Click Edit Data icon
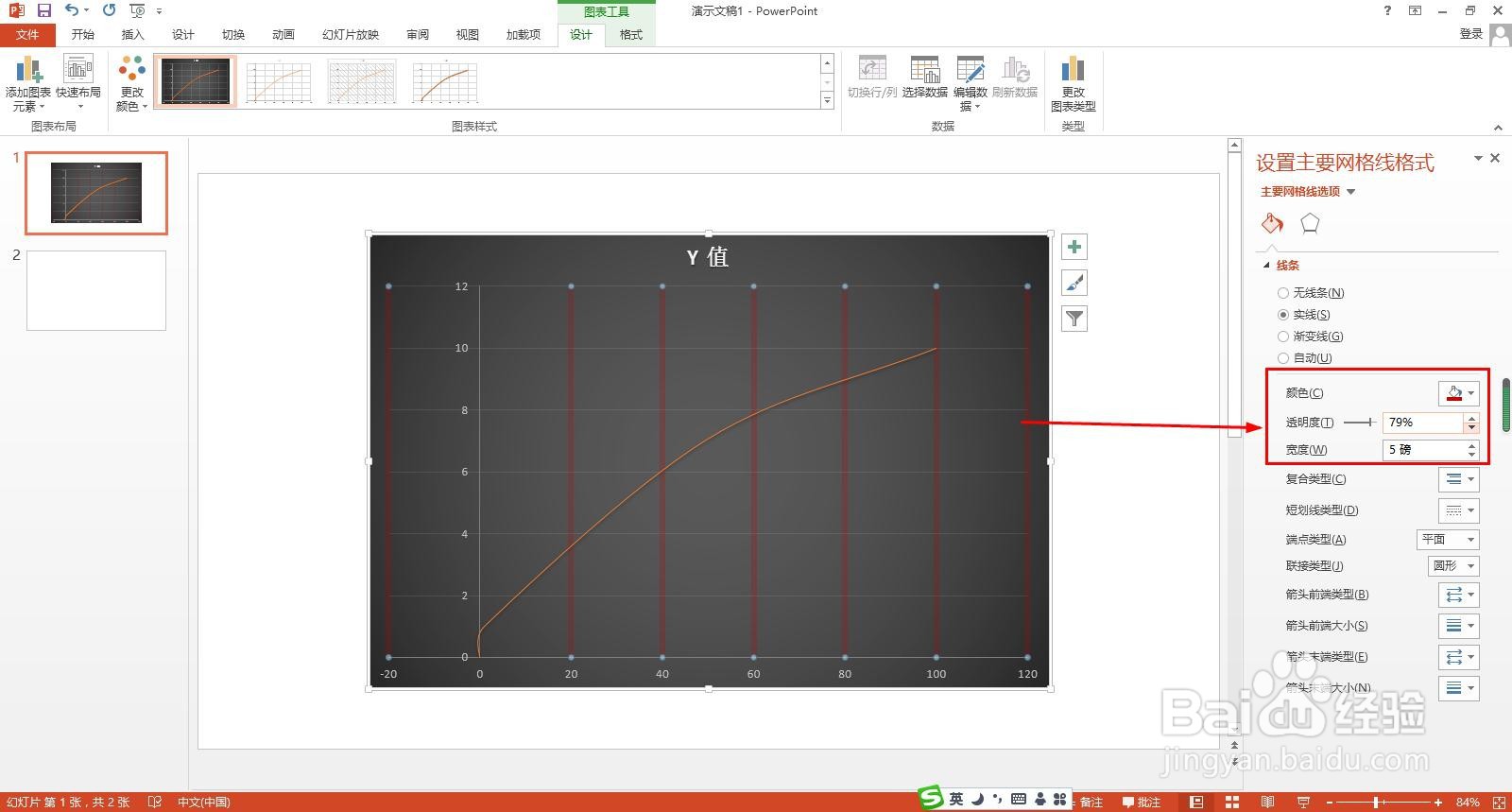Viewport: 1512px width, 812px height. [x=971, y=83]
